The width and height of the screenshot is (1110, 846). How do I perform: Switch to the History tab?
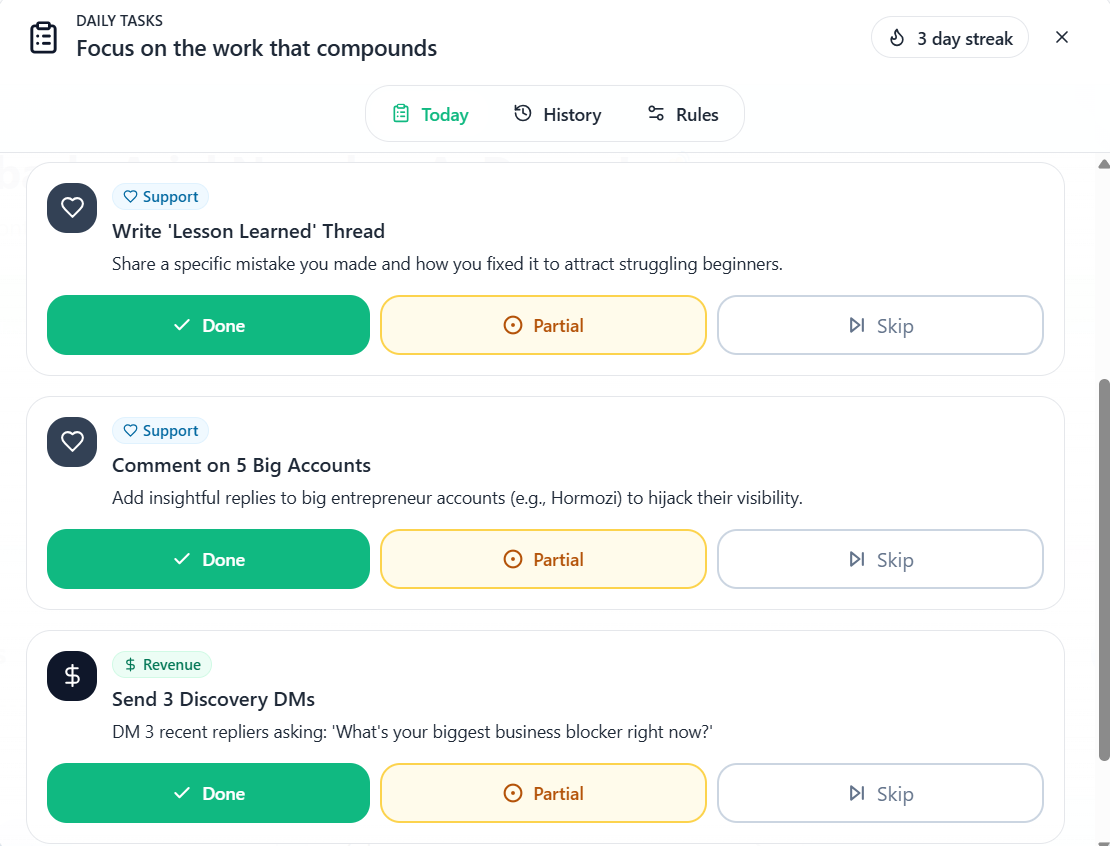557,114
